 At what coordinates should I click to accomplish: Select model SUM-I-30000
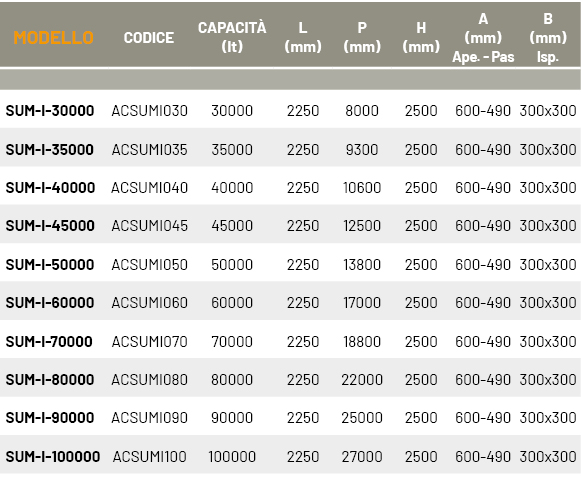pos(50,111)
